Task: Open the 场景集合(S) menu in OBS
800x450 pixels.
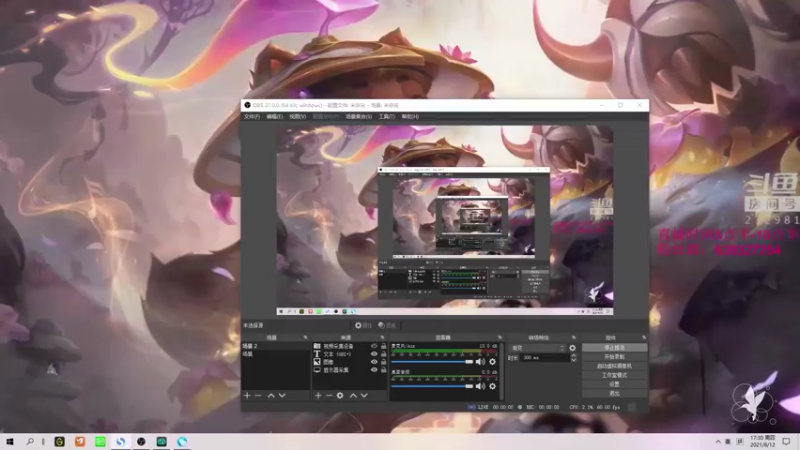Action: click(x=359, y=117)
